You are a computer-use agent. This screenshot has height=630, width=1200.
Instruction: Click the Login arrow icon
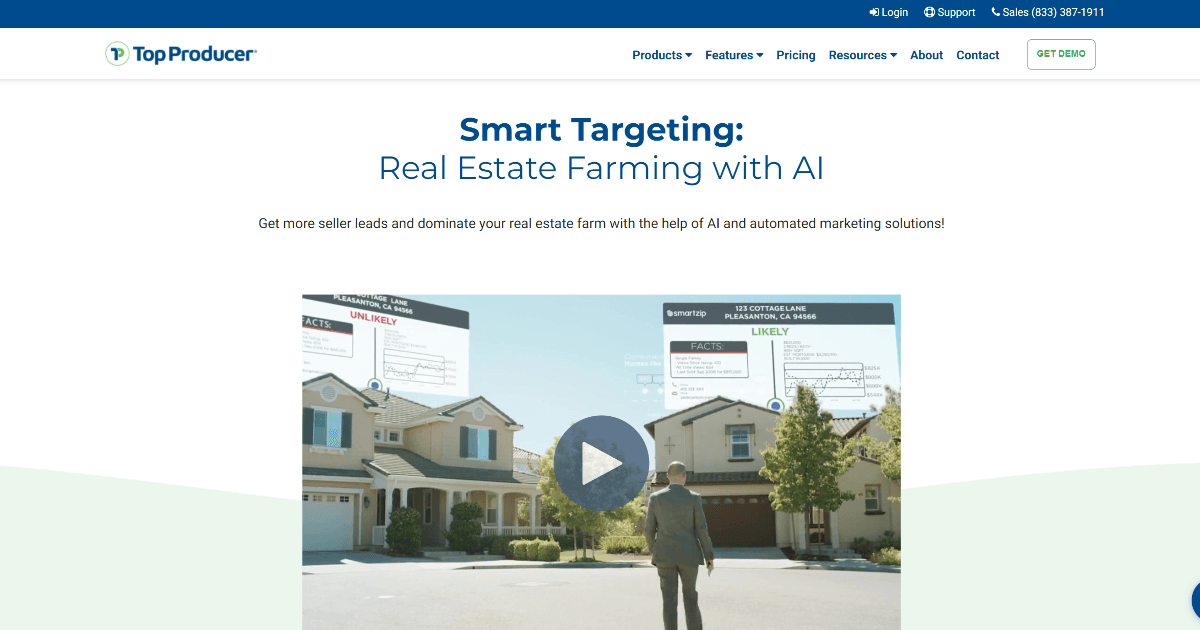873,12
